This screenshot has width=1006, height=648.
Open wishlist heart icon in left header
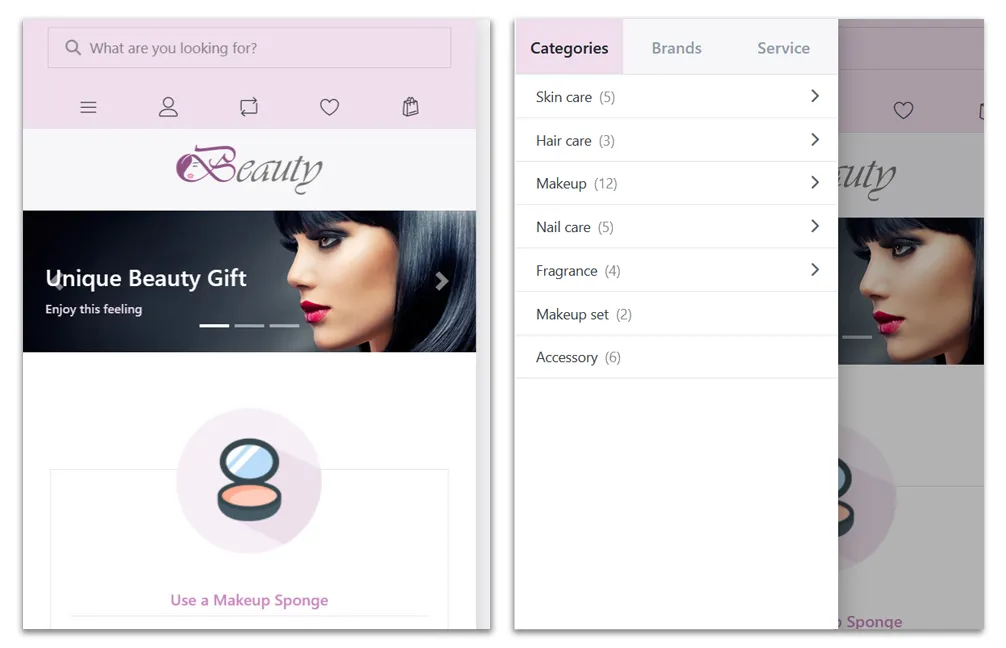pyautogui.click(x=329, y=107)
